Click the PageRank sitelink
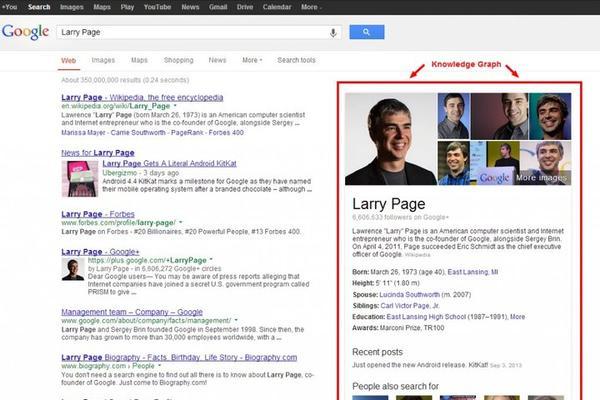The height and width of the screenshot is (400, 600). tap(187, 132)
